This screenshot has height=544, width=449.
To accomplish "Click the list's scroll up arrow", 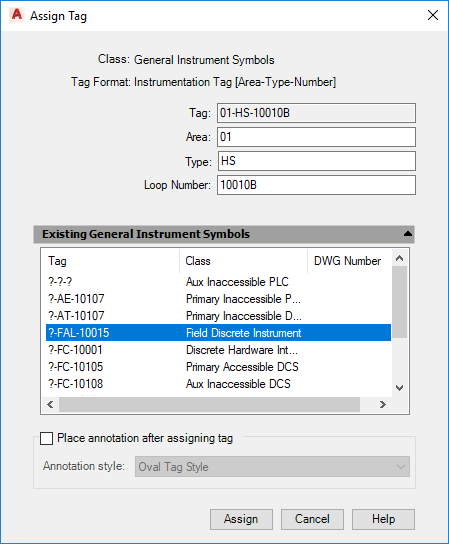I will click(x=399, y=258).
